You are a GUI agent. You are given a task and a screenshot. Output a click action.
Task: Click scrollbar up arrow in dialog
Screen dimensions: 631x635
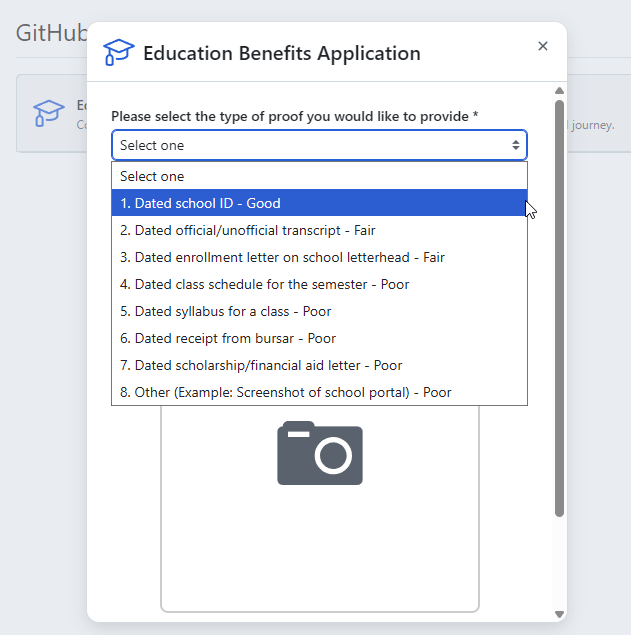coord(560,91)
